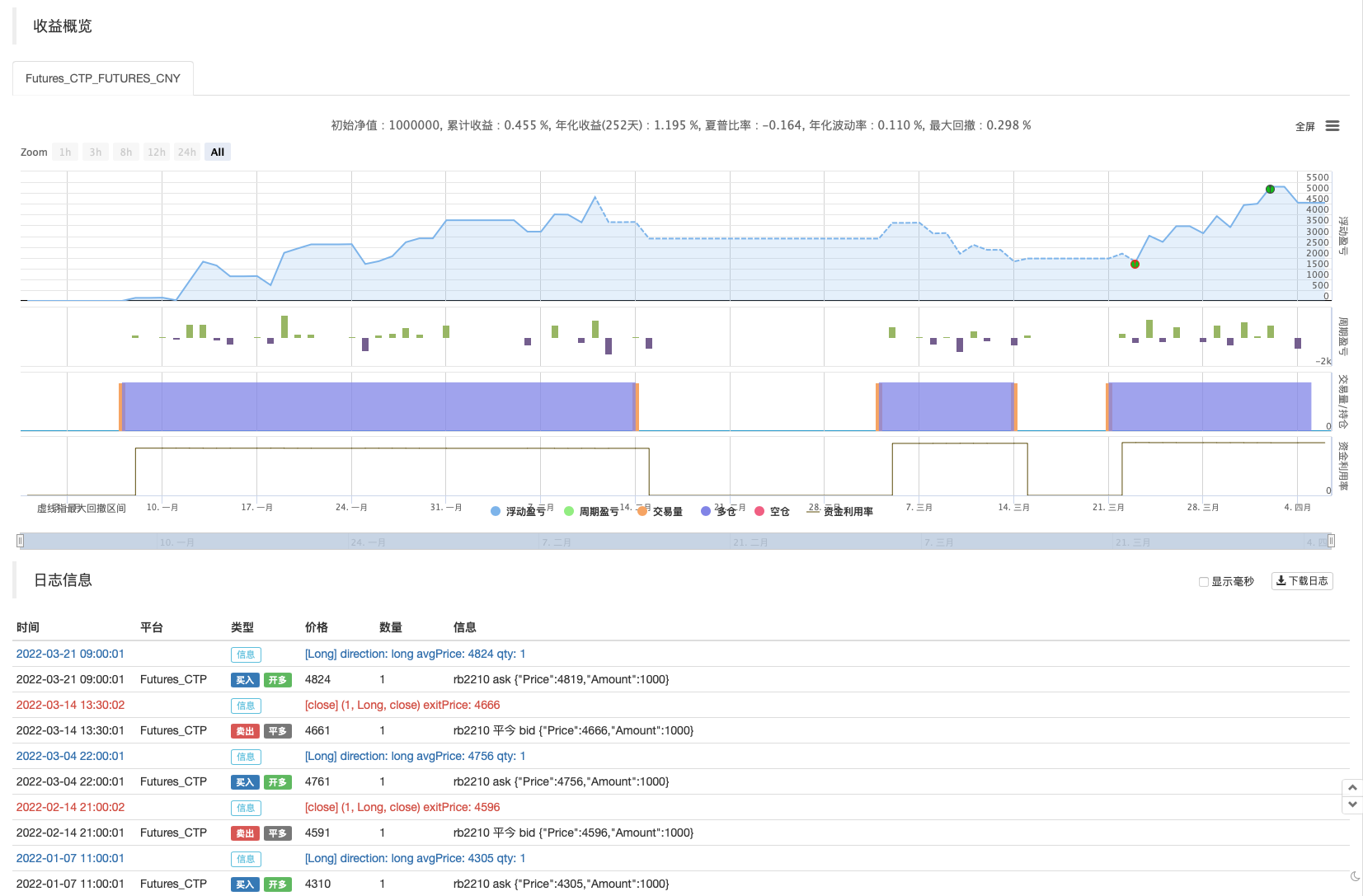Click the scroll-down chevron at page edge
Viewport: 1363px width, 896px height.
click(1352, 805)
